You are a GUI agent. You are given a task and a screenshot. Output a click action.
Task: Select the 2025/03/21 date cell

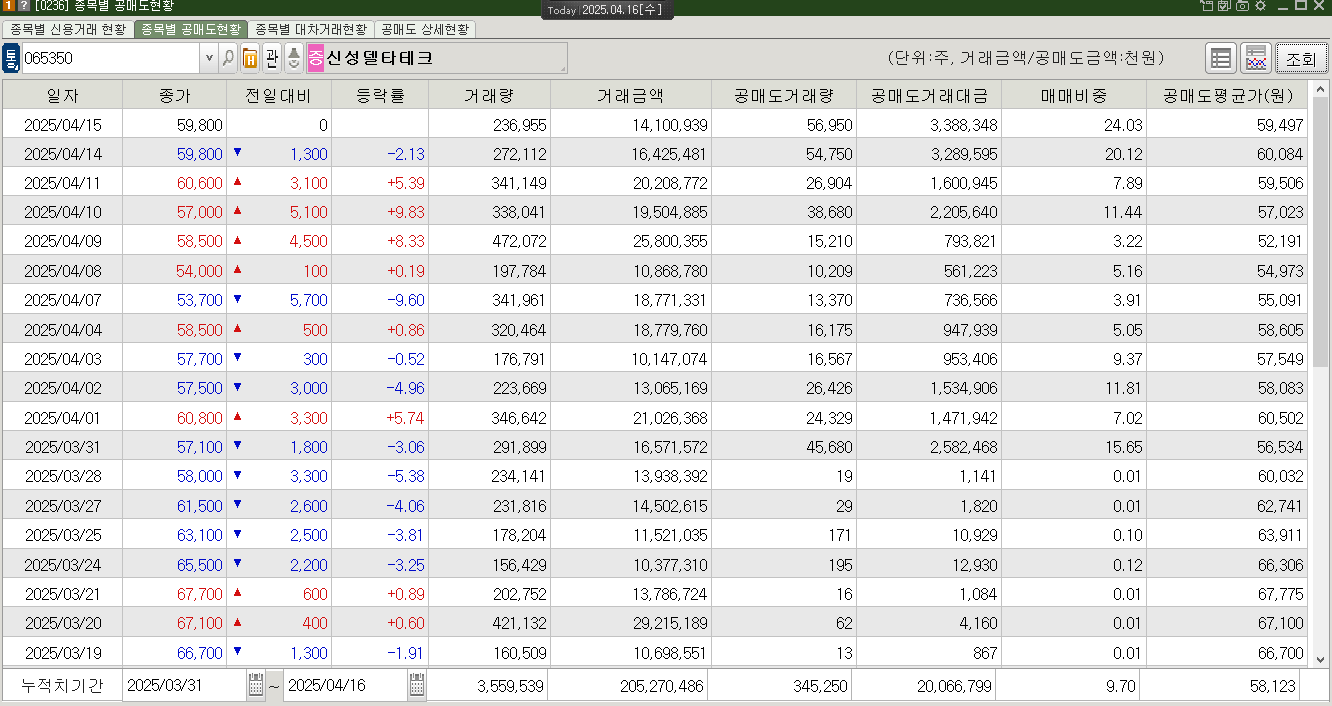click(x=63, y=594)
